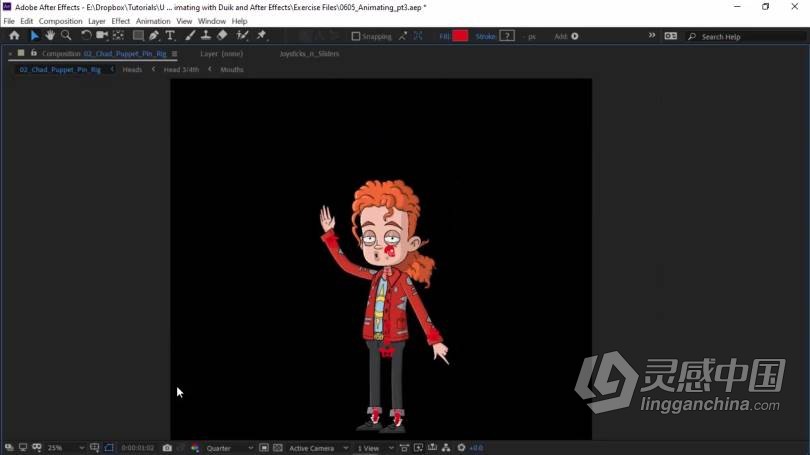Switch to the Joysticks_n_Sliders tab
The height and width of the screenshot is (455, 810).
[309, 54]
